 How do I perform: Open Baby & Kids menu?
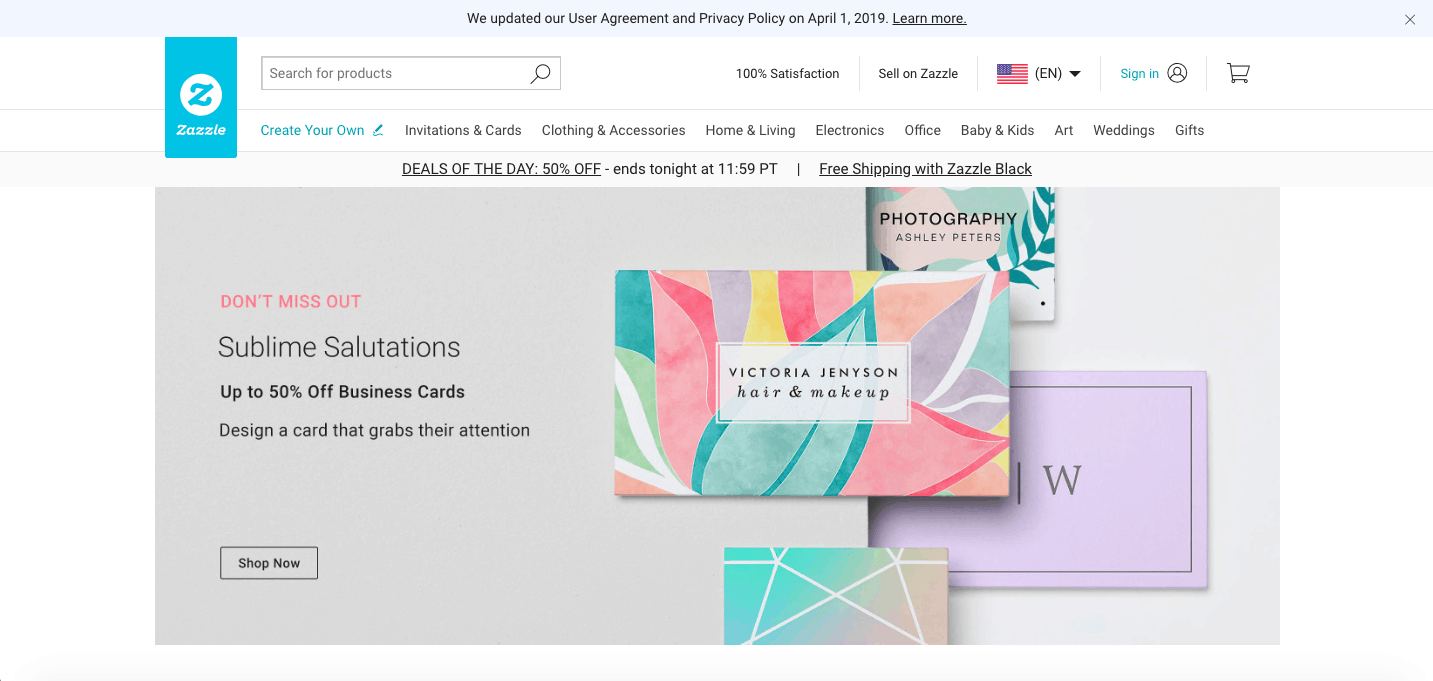click(997, 130)
